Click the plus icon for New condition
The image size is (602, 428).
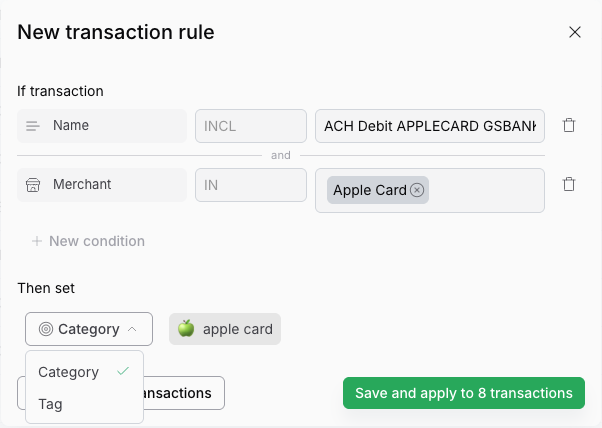[x=37, y=241]
